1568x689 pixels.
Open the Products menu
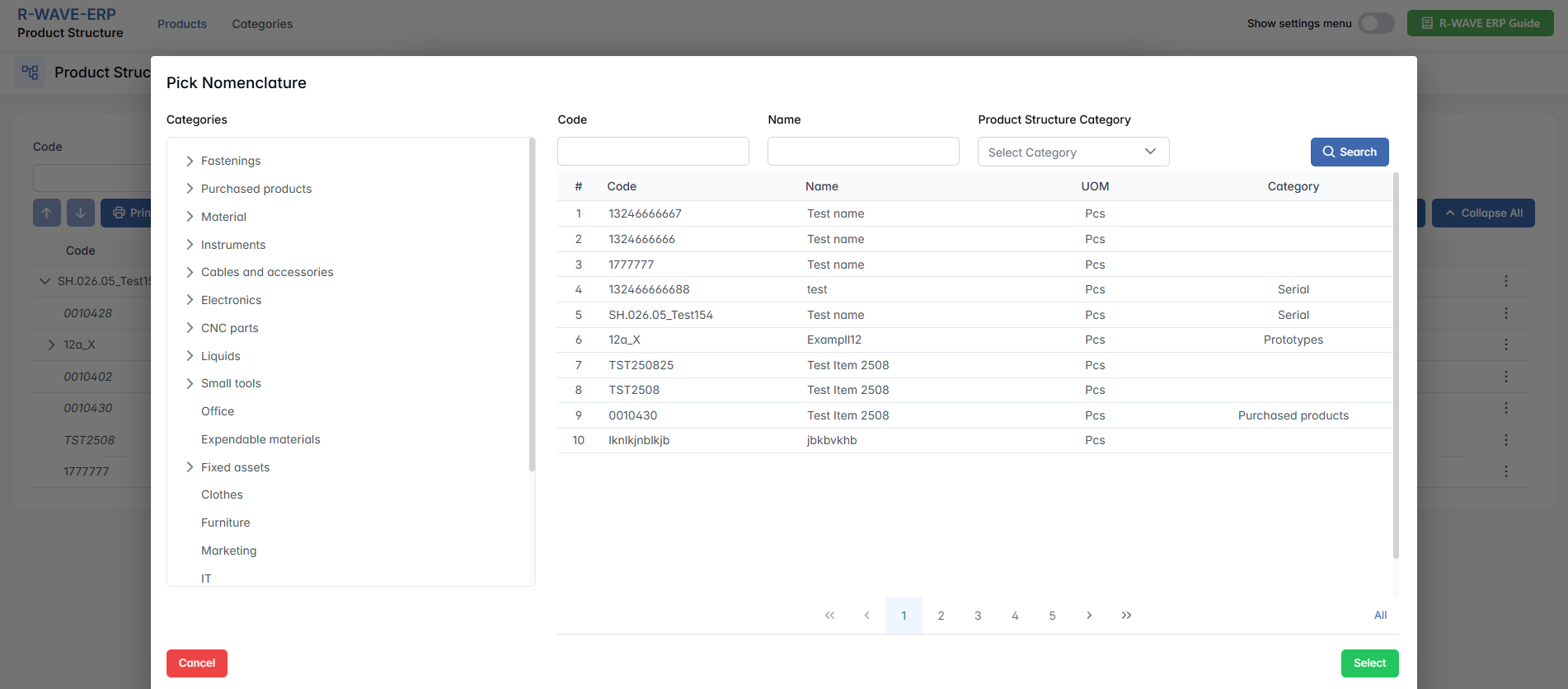click(x=182, y=24)
